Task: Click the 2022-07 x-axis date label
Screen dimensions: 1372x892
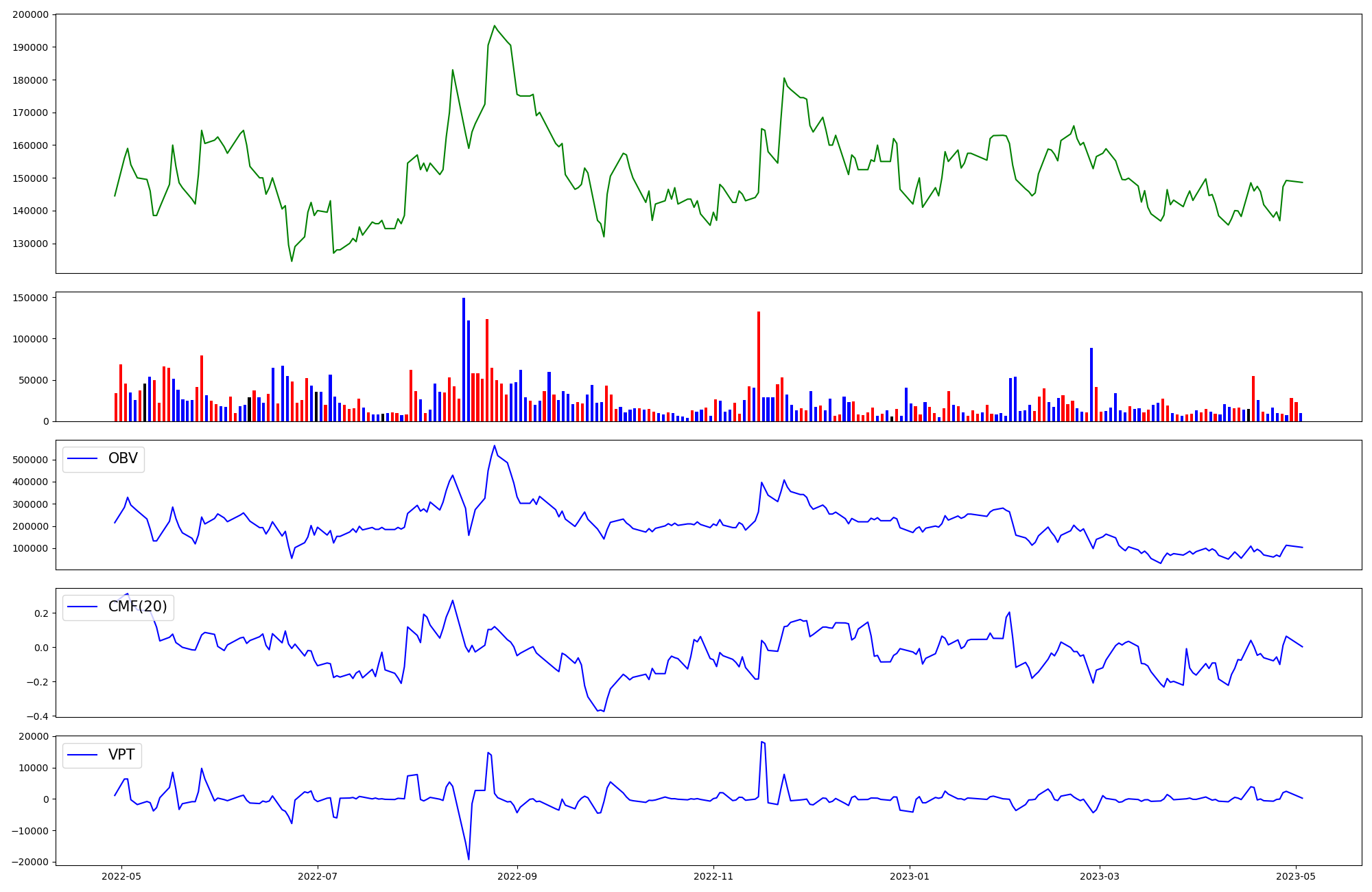Action: 318,876
